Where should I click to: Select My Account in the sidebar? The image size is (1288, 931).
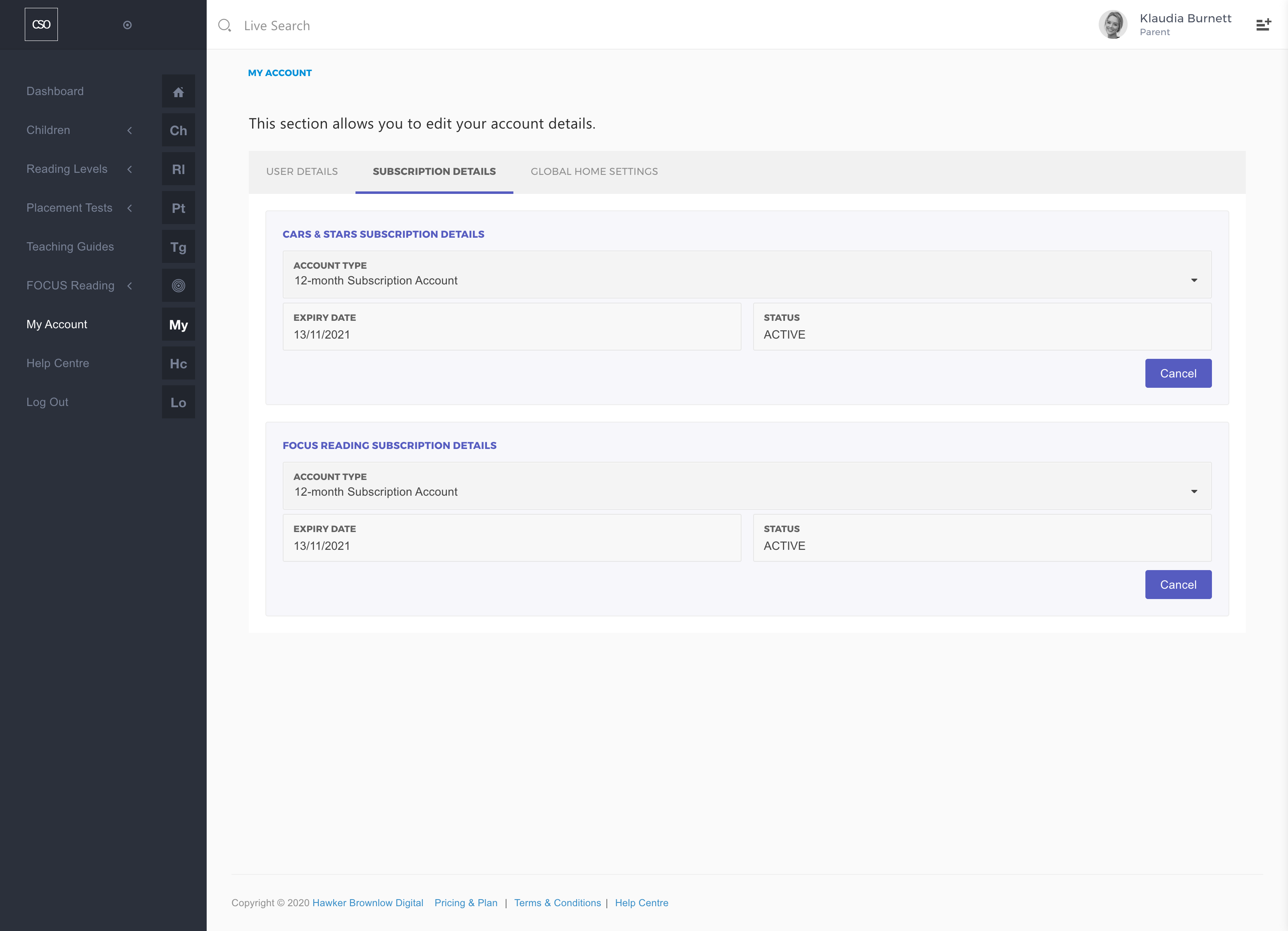pos(57,325)
